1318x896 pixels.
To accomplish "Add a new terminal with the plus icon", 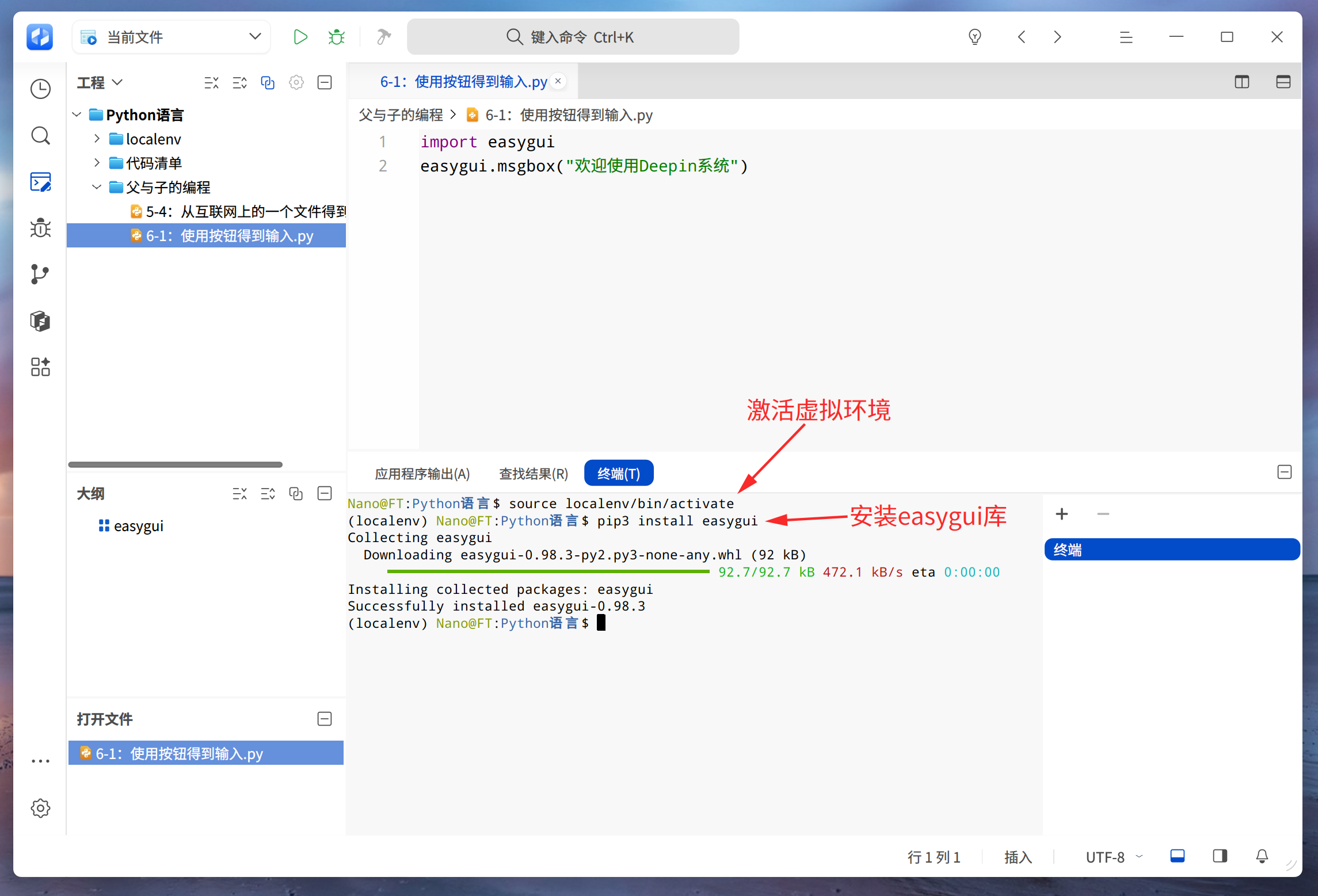I will point(1061,514).
